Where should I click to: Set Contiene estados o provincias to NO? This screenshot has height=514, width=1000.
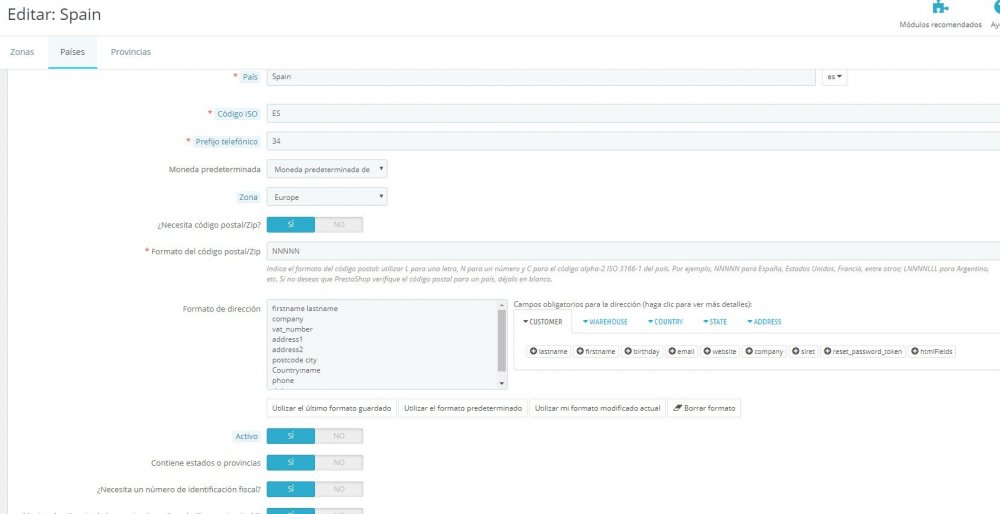[339, 462]
